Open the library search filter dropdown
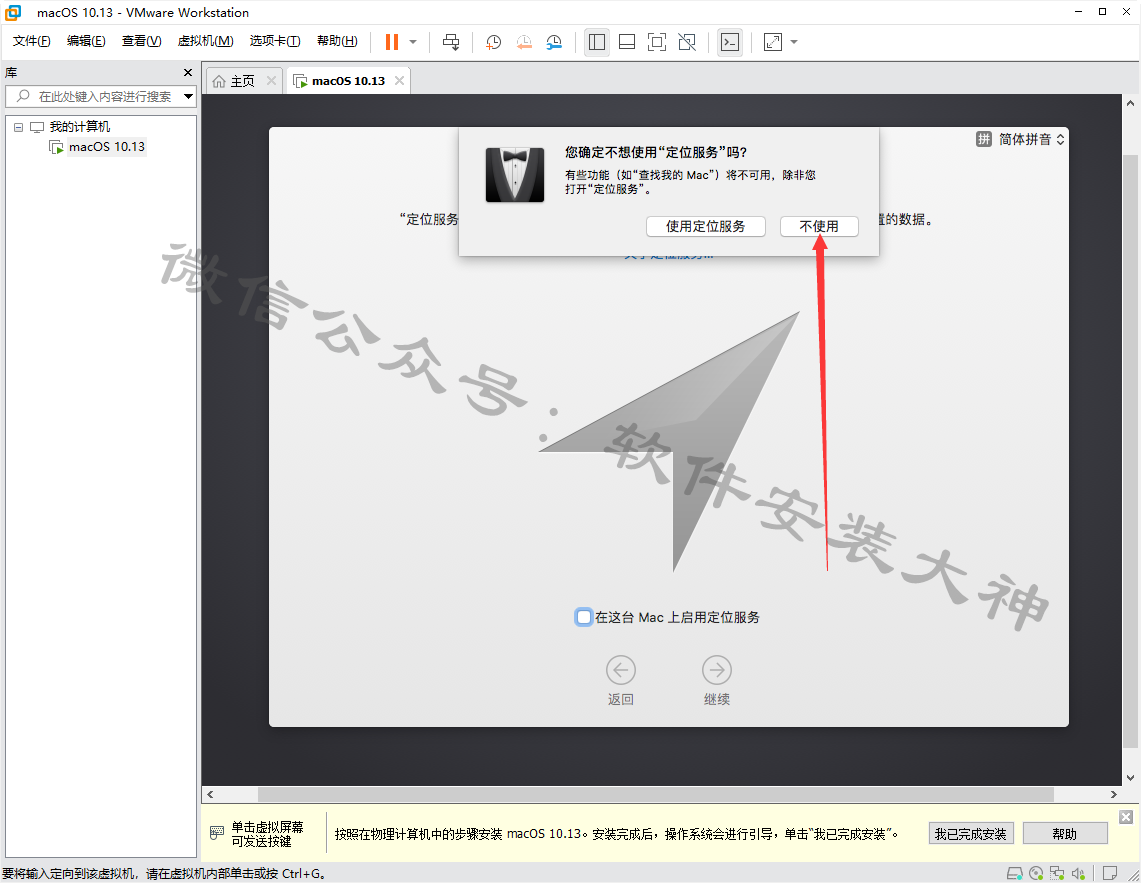Viewport: 1141px width, 883px height. (x=188, y=96)
